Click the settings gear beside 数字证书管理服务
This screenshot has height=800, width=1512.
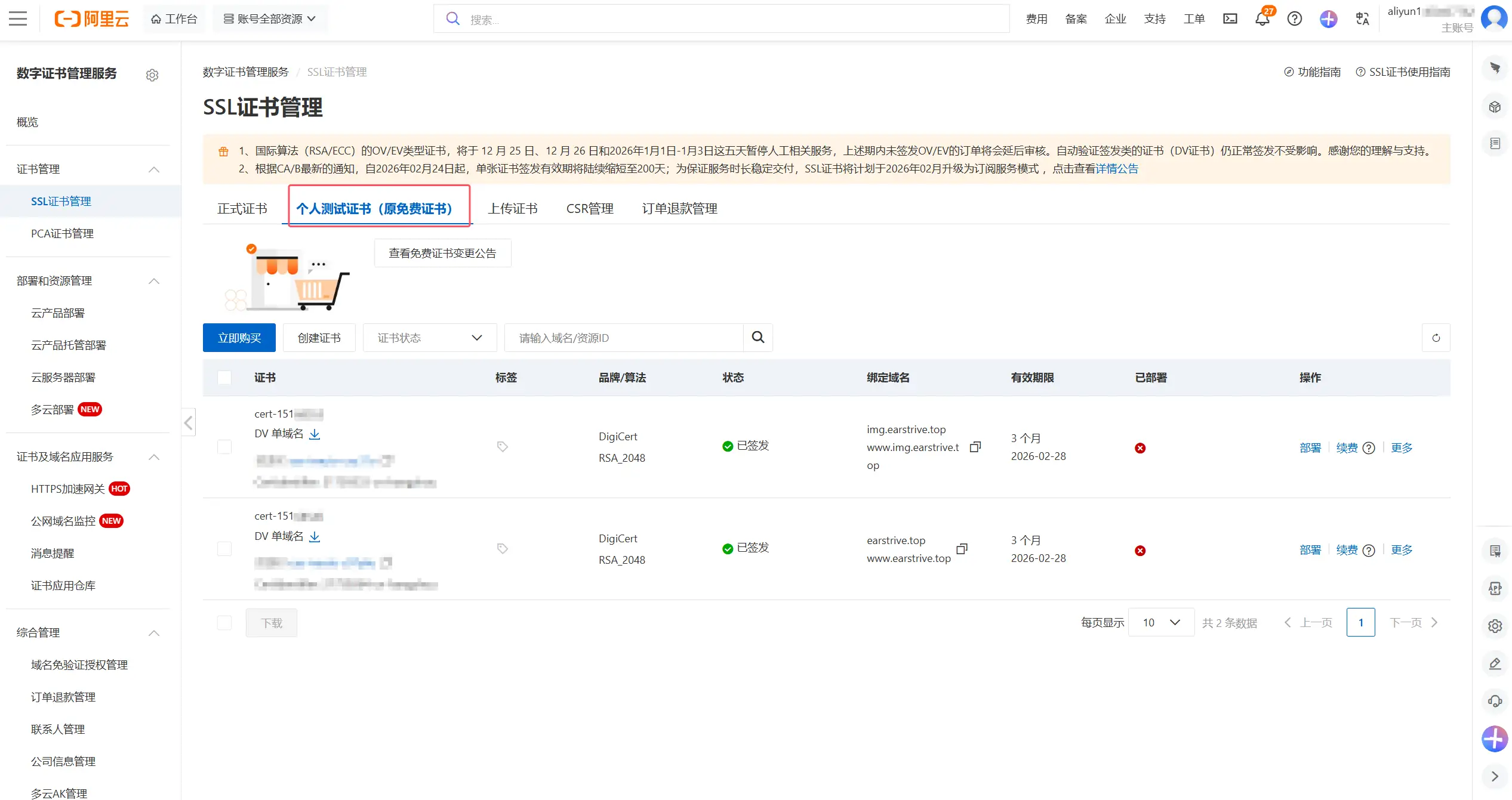point(152,75)
